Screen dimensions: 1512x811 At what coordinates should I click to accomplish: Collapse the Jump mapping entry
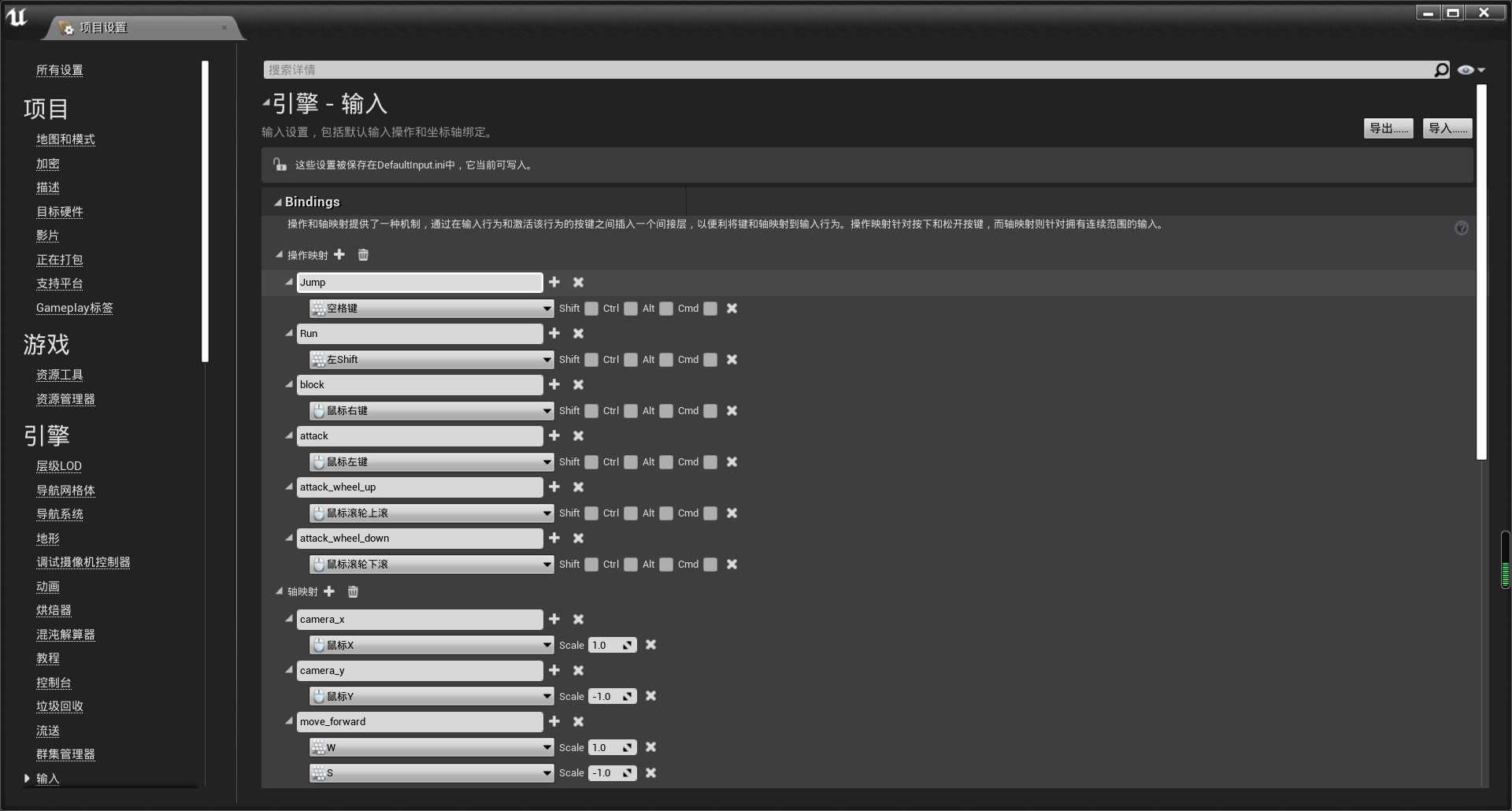coord(289,281)
